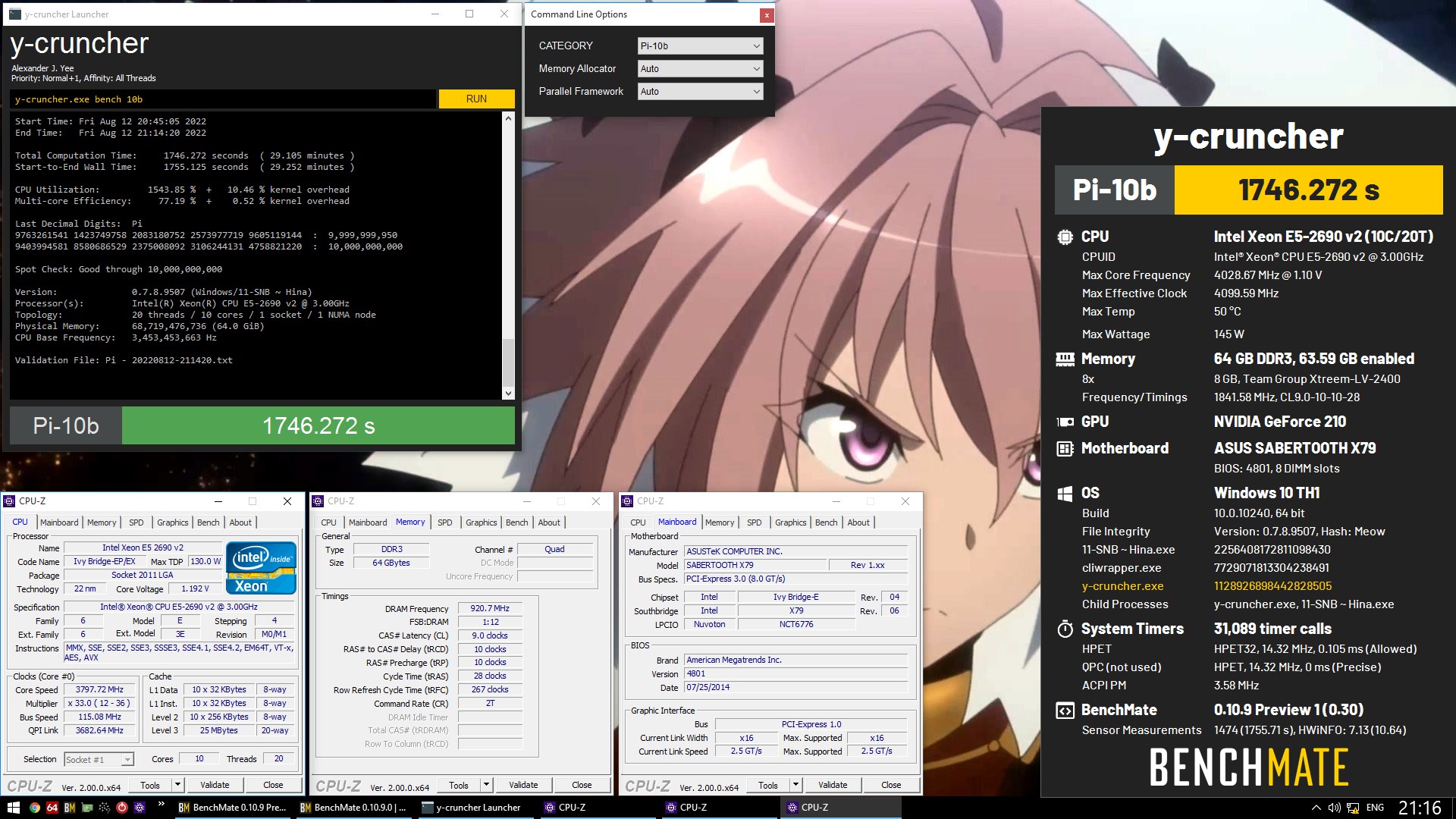1456x819 pixels.
Task: Click Close button in CPU-Z CPU-tab window
Action: coord(273,785)
